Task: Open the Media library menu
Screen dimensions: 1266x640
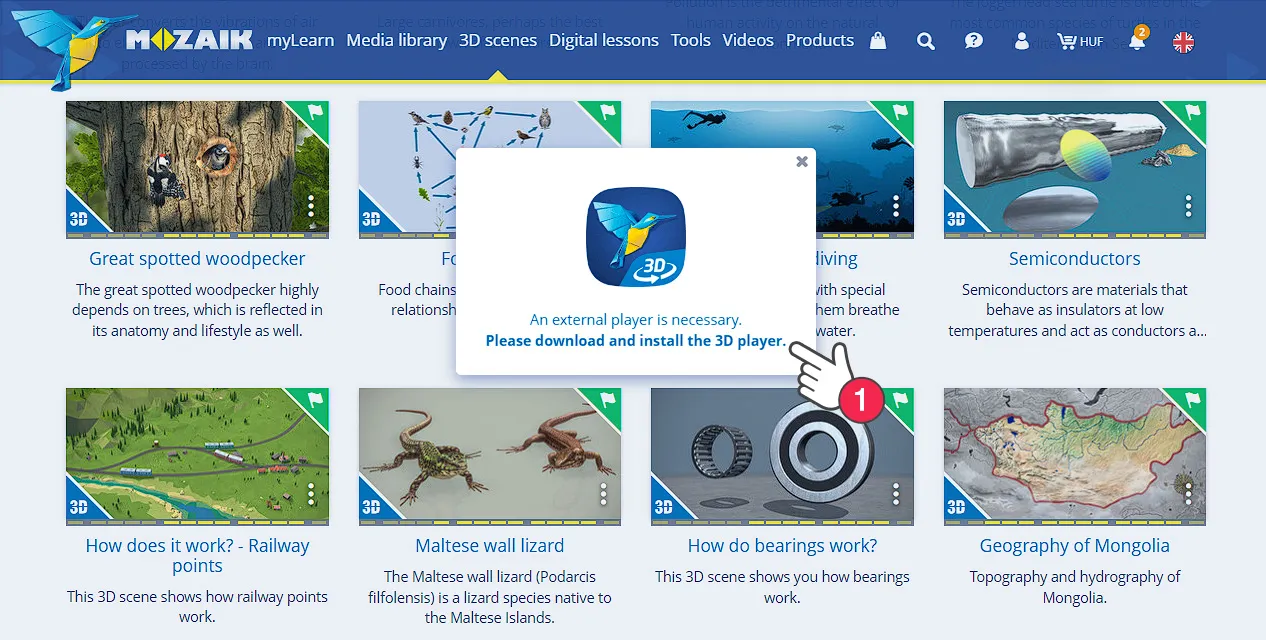Action: pos(396,41)
